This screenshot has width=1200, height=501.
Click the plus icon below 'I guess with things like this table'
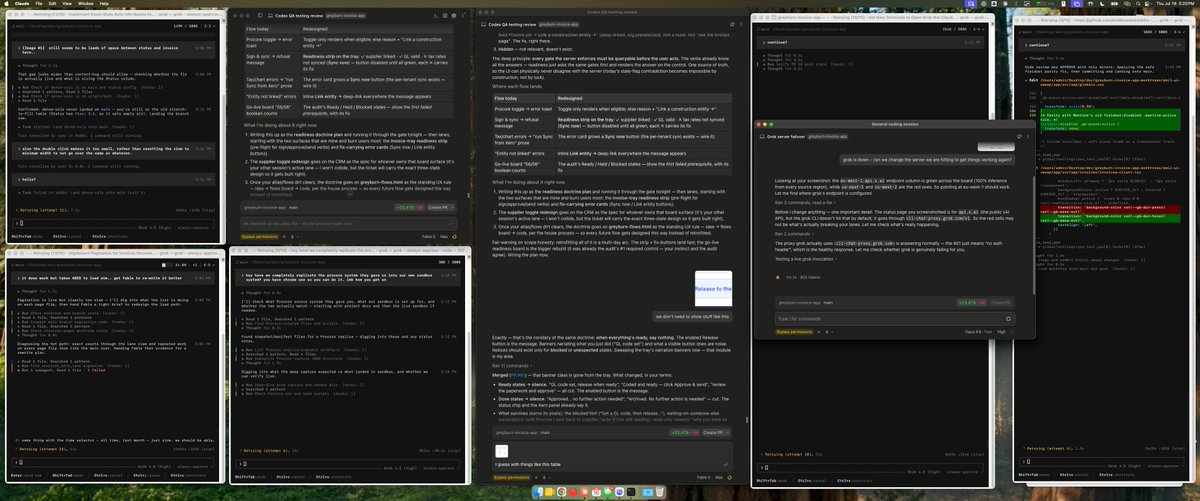536,477
